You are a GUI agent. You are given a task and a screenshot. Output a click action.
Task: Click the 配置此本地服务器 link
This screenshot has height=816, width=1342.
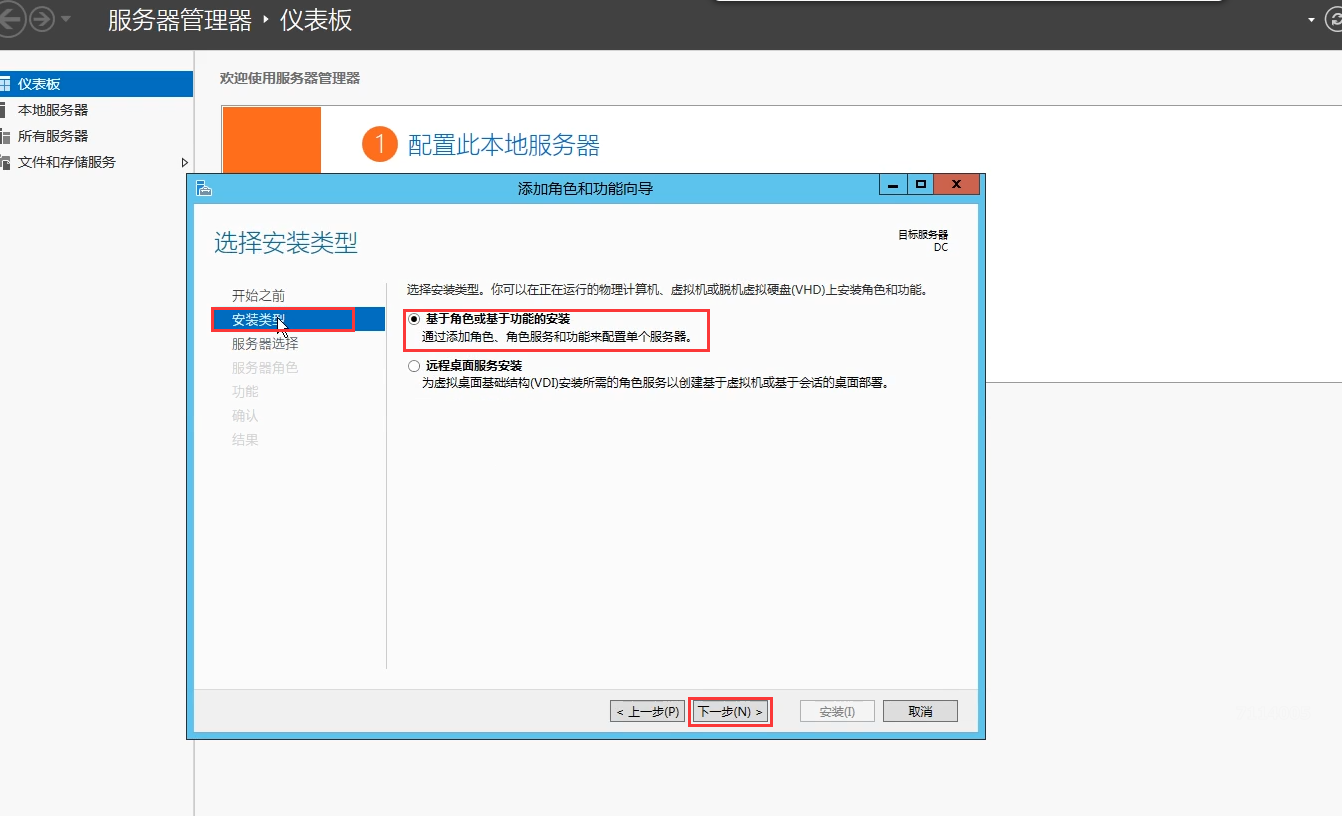click(504, 145)
